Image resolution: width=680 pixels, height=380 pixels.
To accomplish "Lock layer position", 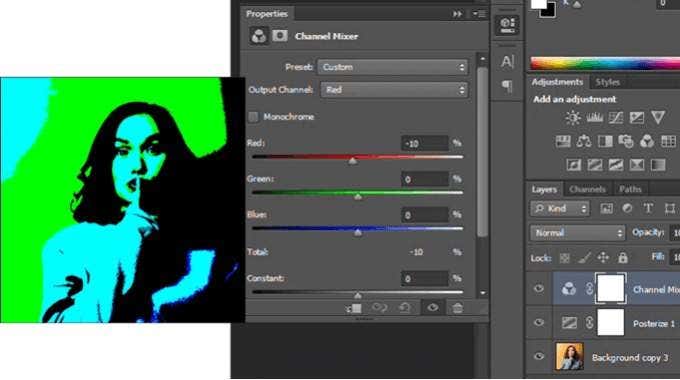I will point(603,258).
